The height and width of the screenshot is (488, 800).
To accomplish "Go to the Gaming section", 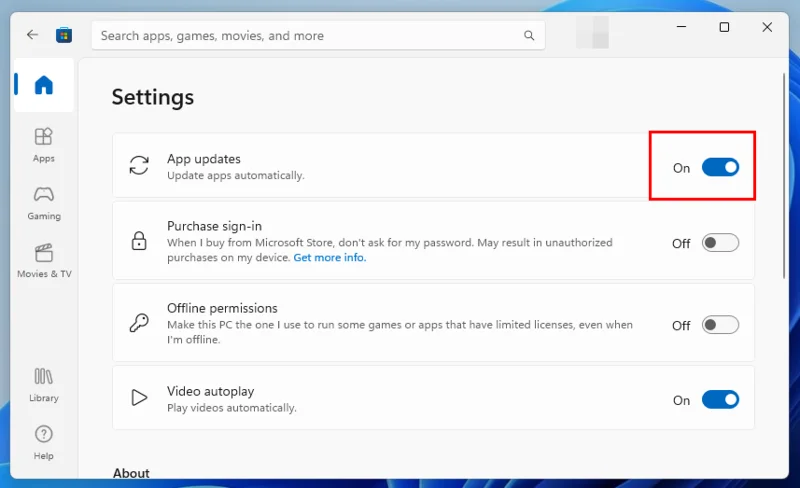I will coord(44,202).
